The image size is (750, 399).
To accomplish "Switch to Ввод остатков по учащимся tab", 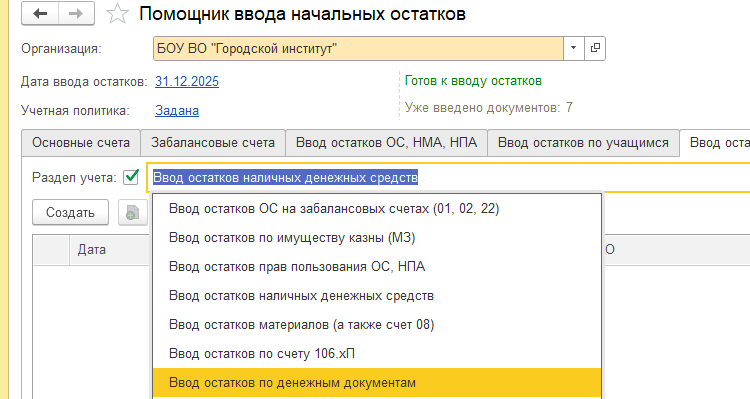I will (x=583, y=143).
